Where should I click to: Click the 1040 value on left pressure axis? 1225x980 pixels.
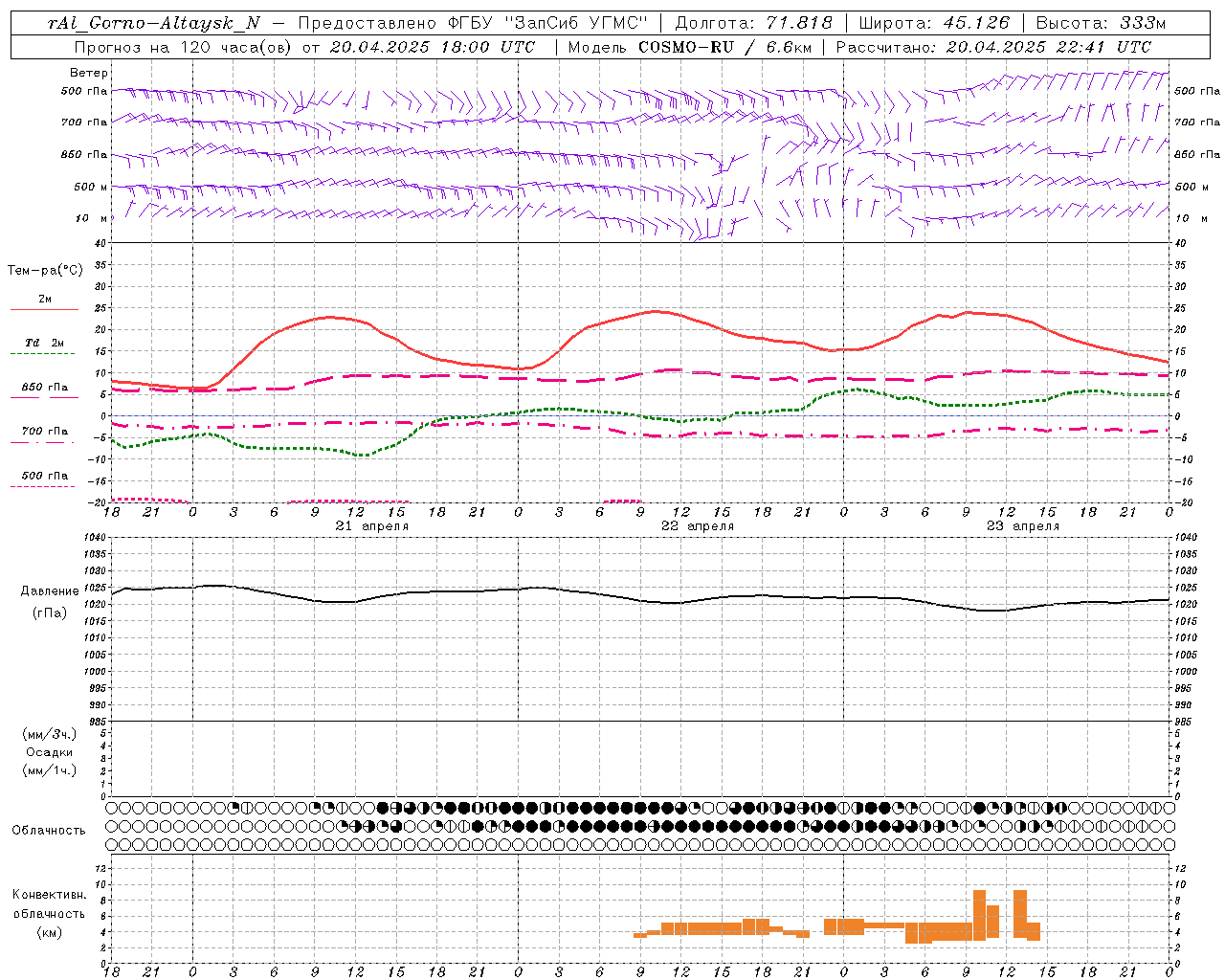(96, 538)
